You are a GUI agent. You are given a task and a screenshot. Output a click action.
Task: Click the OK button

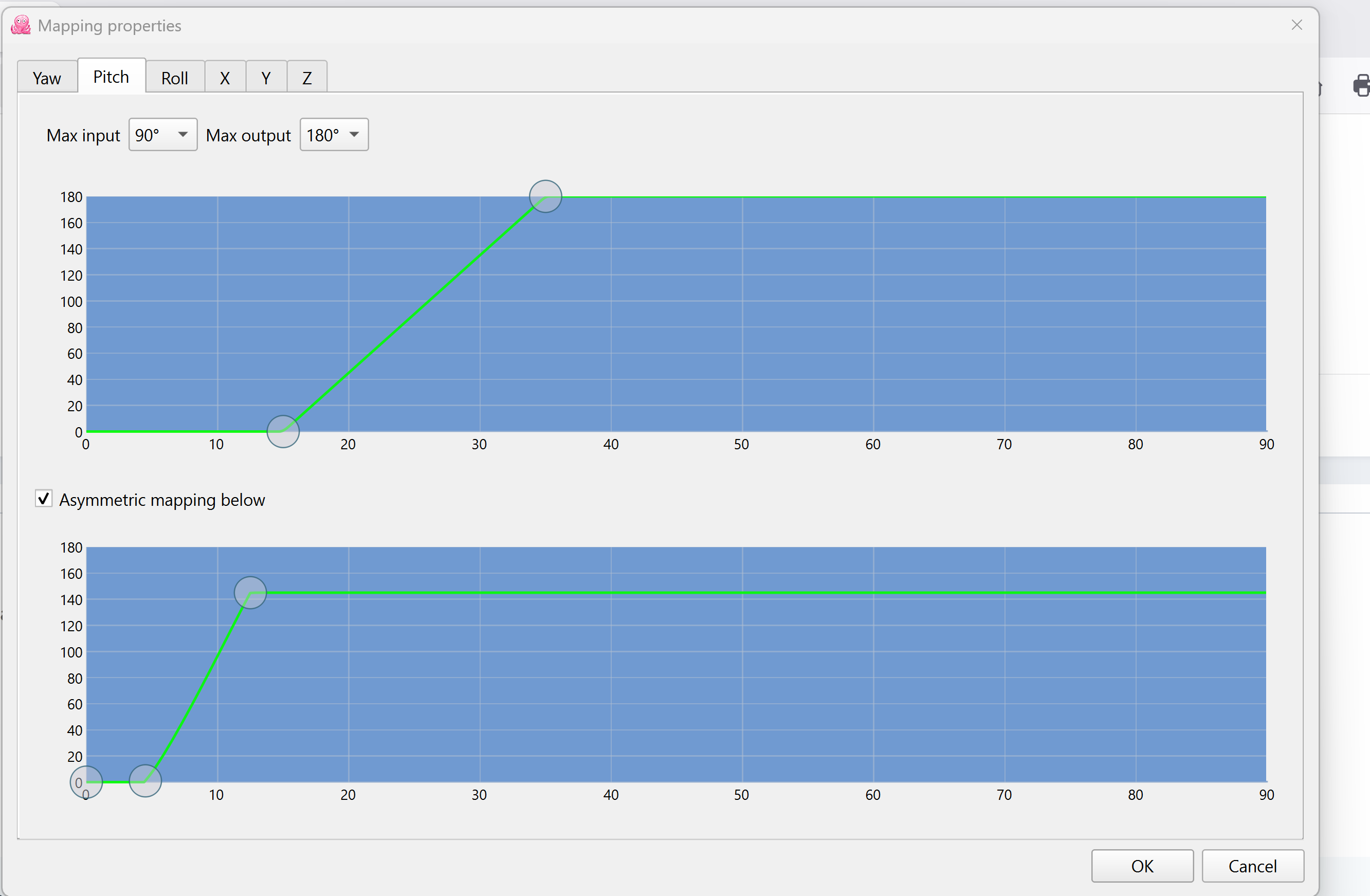point(1142,866)
